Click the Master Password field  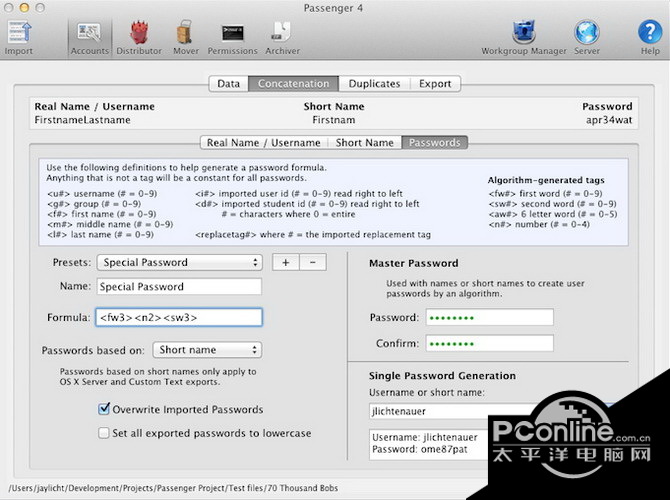point(490,318)
